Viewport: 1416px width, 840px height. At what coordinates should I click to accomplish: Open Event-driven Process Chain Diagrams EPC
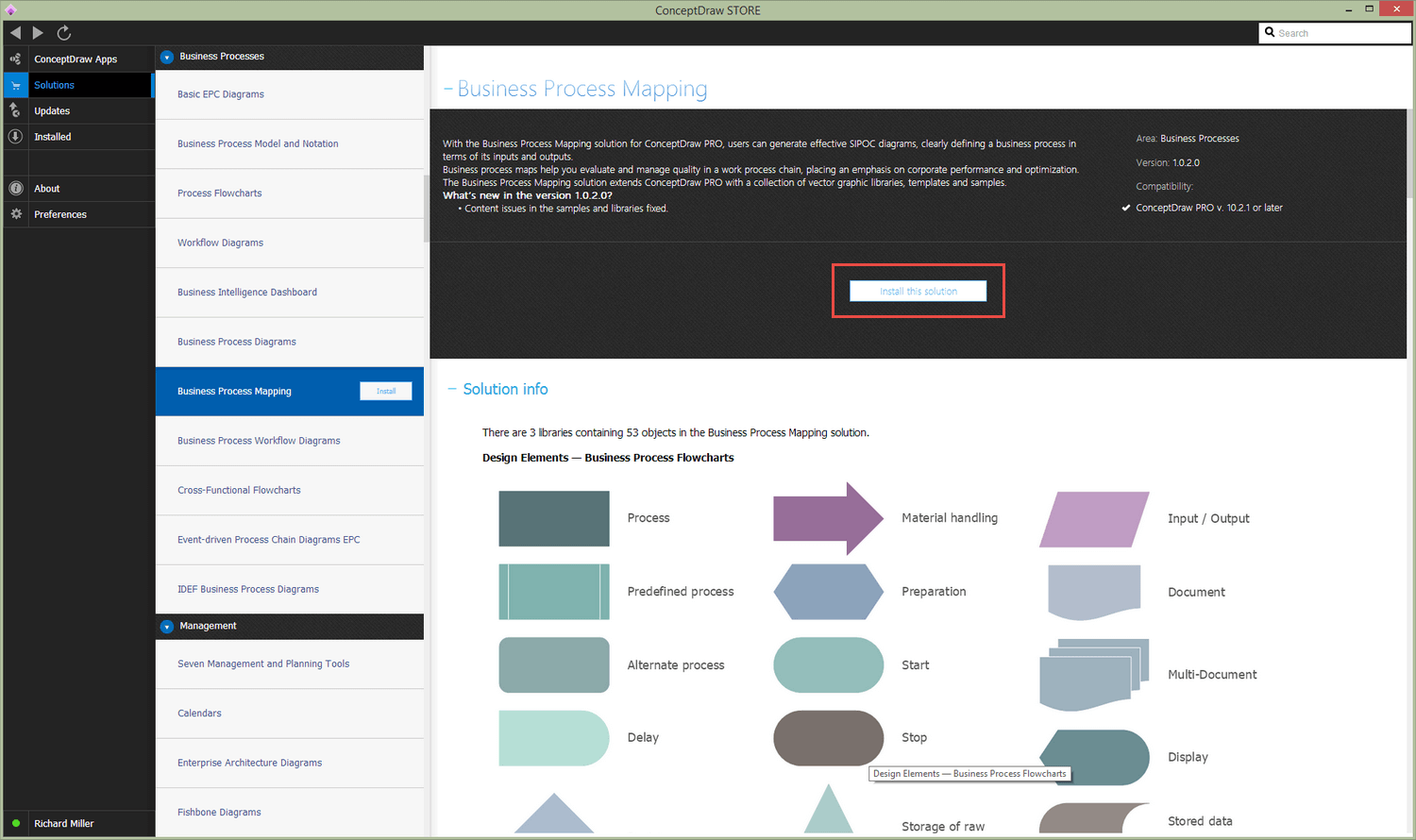click(x=290, y=540)
